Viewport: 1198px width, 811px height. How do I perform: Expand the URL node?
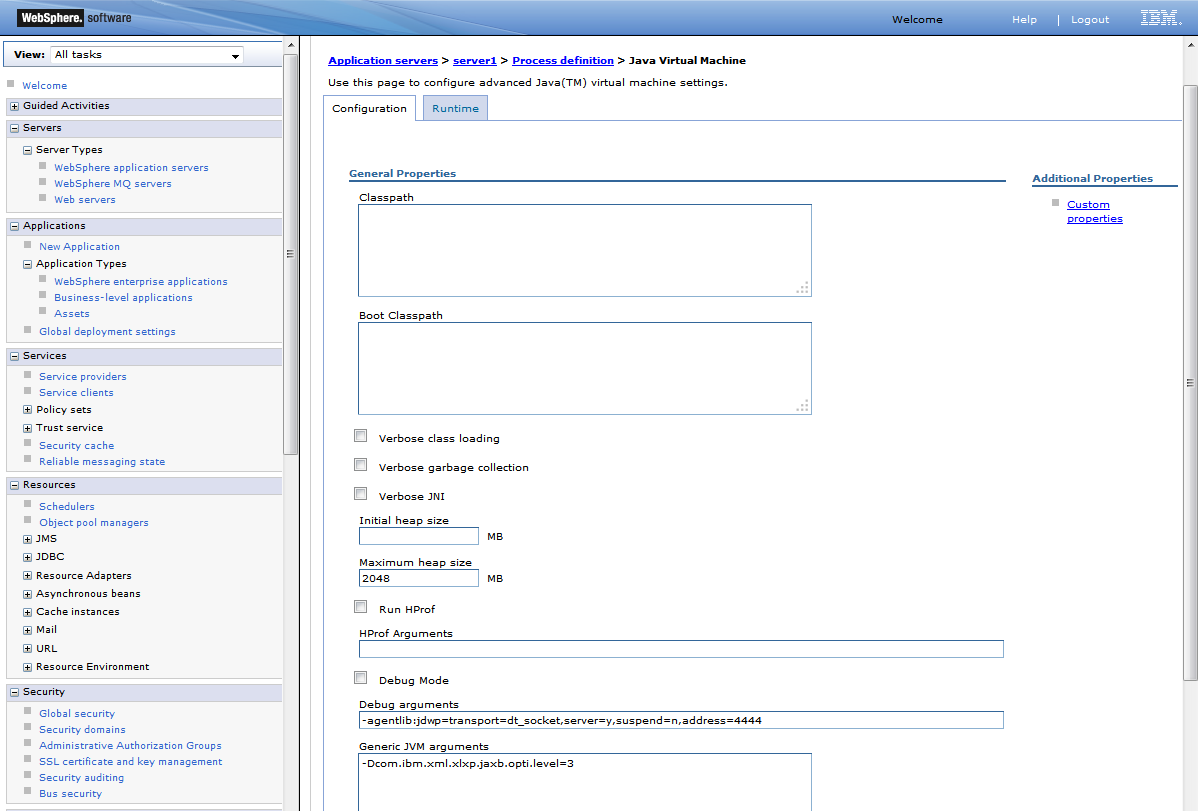pos(28,649)
